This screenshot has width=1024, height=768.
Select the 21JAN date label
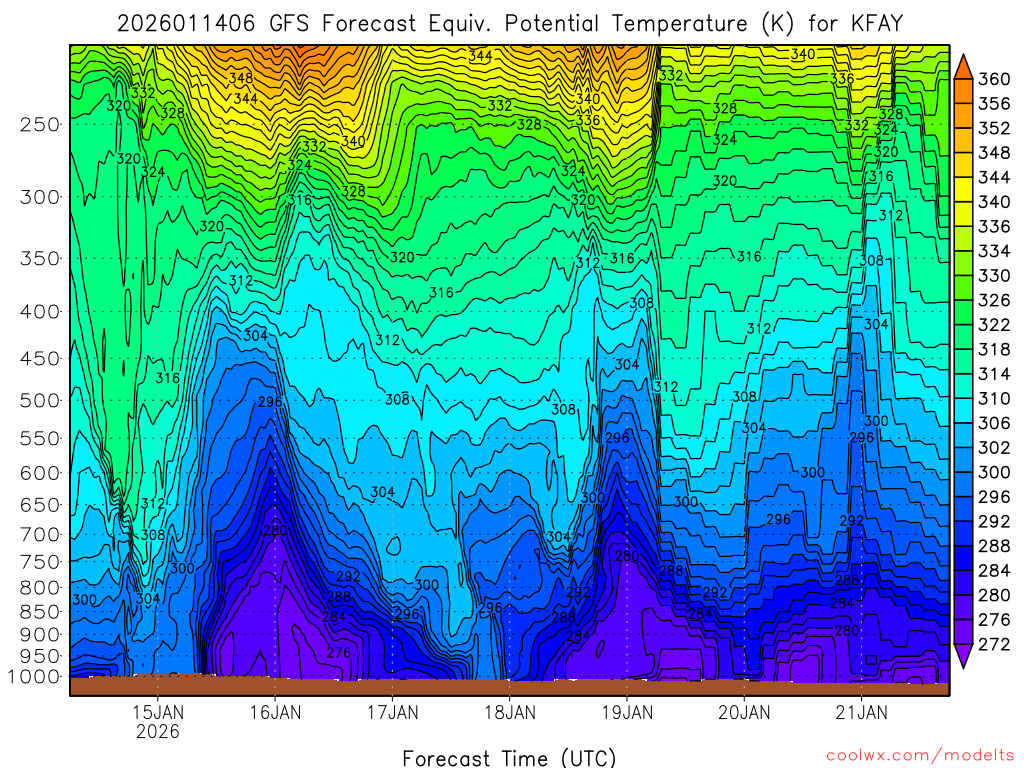point(861,712)
